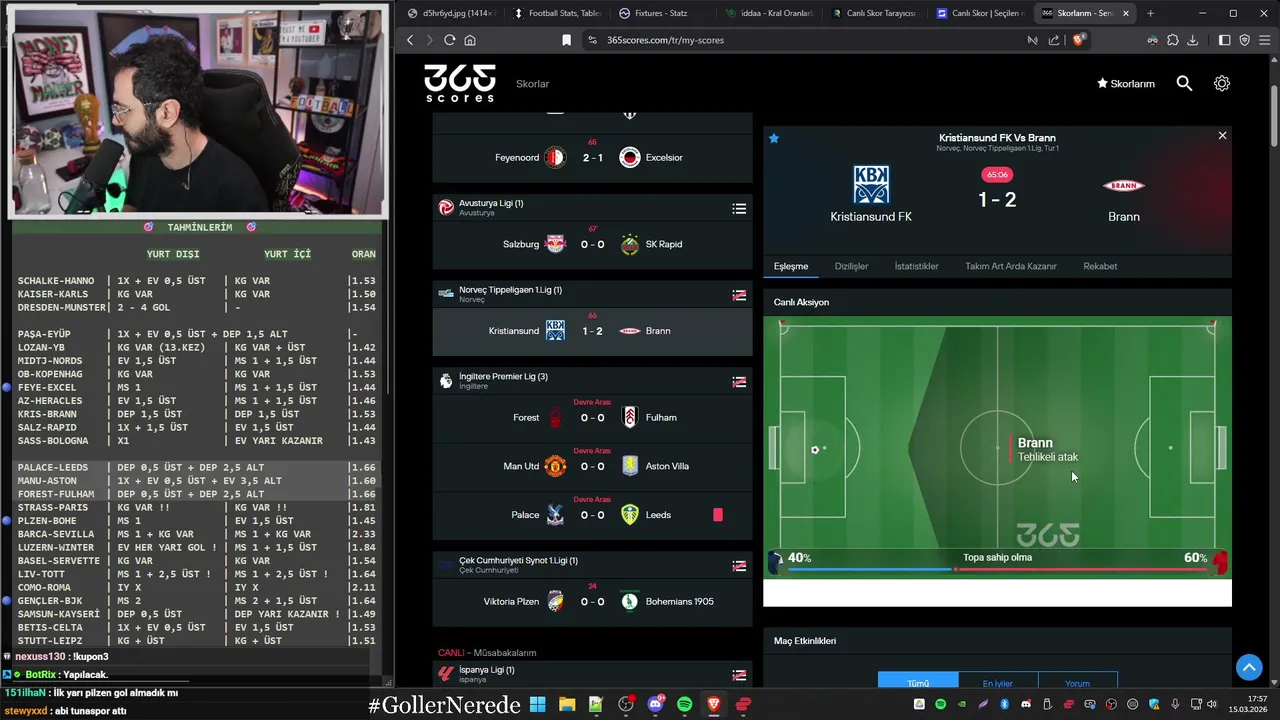Open Çek Cumhuriyeti Synot Lig table icon
Screen dimensions: 1280x720
(x=739, y=566)
